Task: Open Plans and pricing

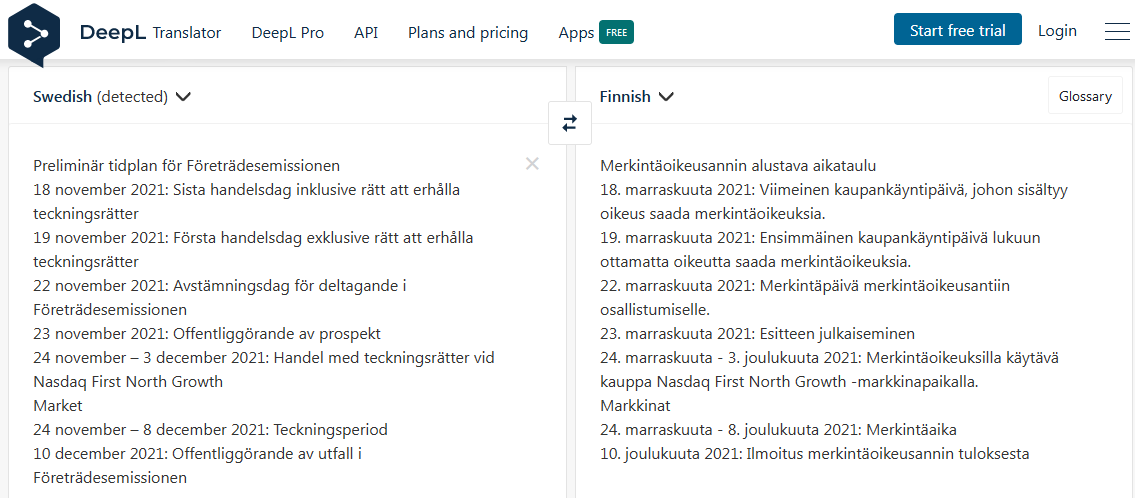Action: point(468,32)
